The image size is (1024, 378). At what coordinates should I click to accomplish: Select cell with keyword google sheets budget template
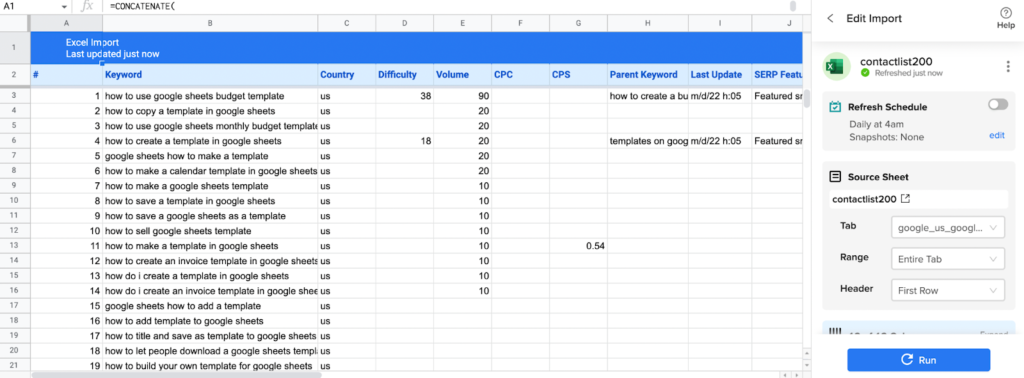pyautogui.click(x=210, y=96)
